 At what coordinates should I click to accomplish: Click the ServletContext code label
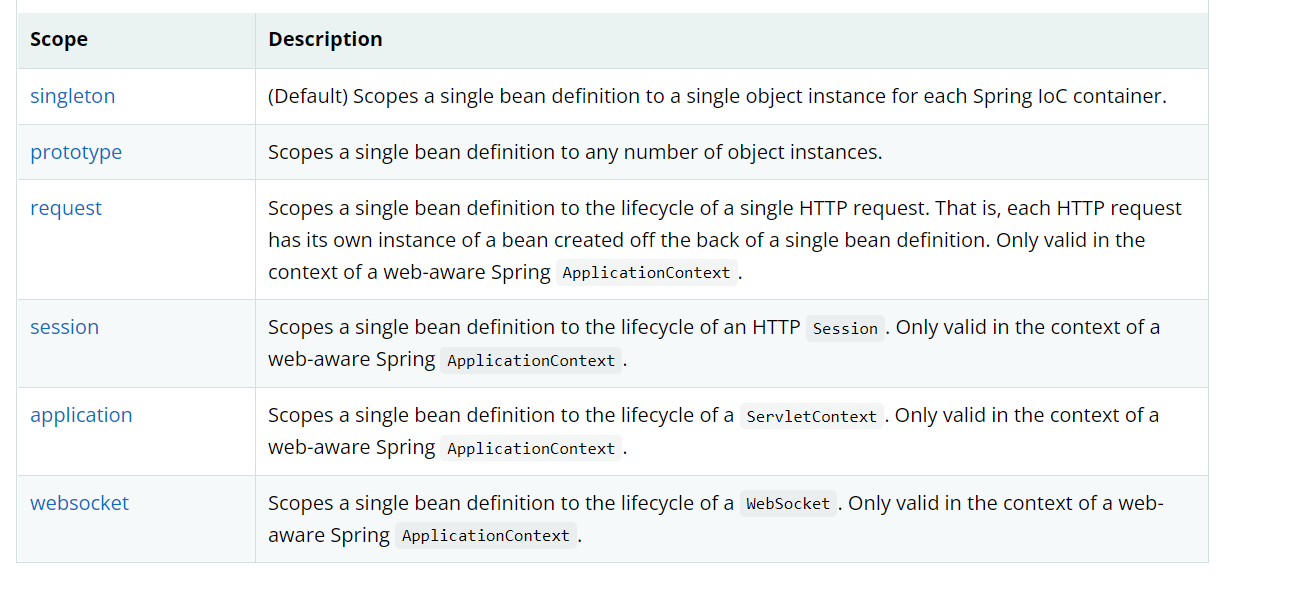[811, 416]
